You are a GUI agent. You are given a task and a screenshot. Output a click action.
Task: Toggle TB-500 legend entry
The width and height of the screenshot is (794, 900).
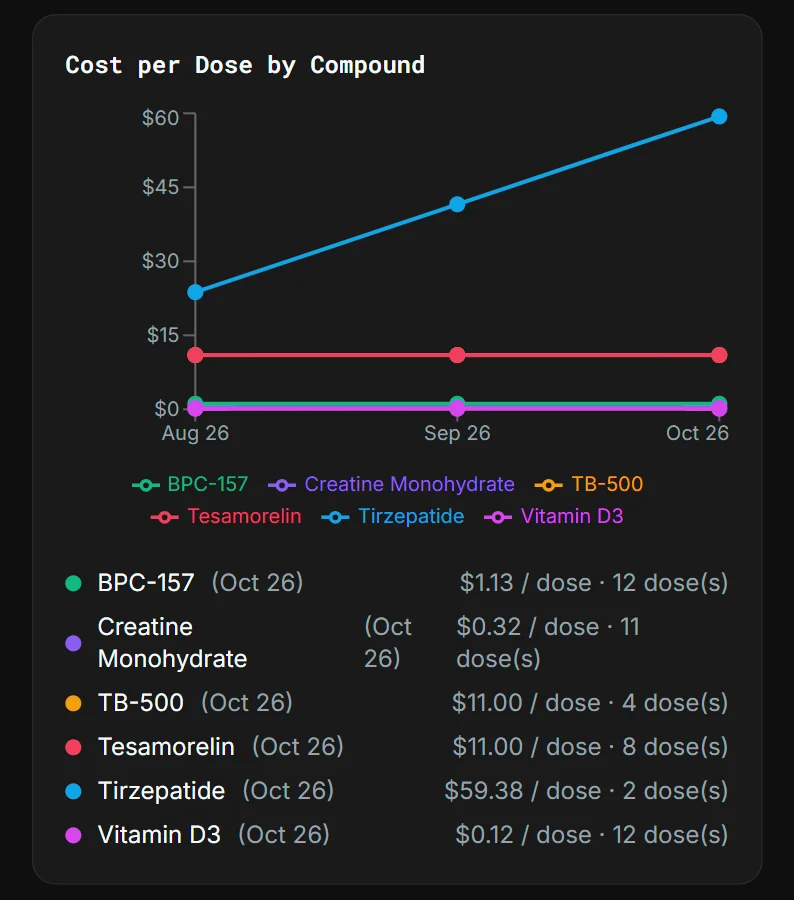pyautogui.click(x=588, y=484)
